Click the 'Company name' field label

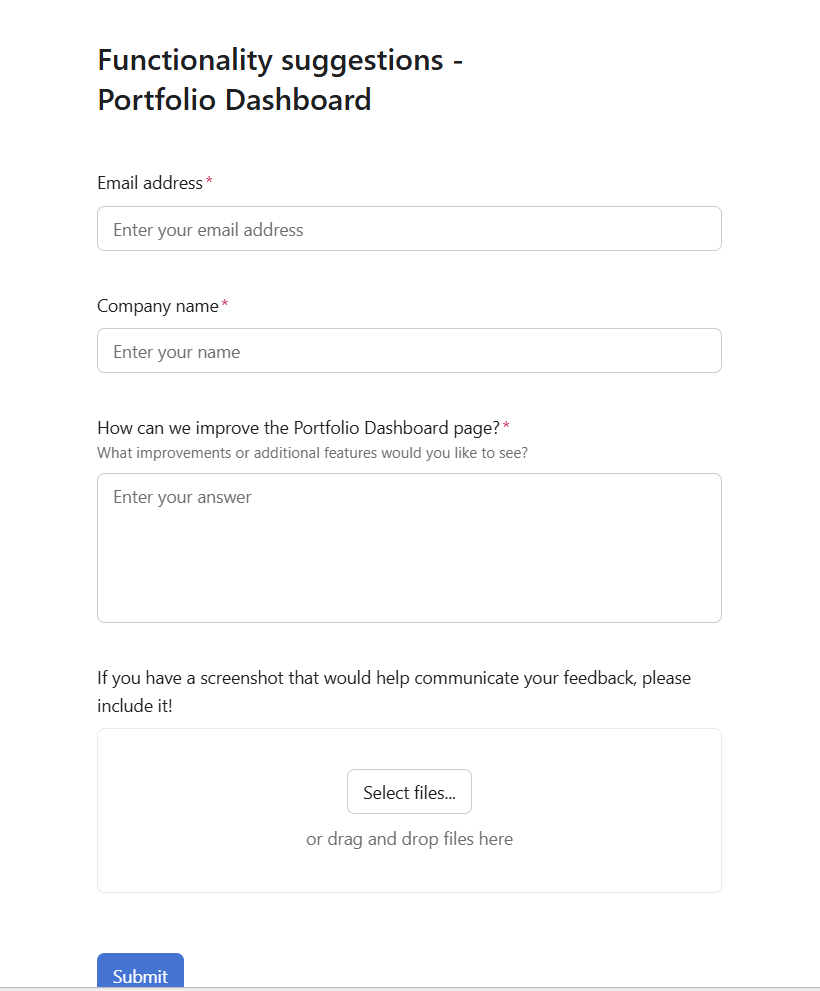click(158, 306)
